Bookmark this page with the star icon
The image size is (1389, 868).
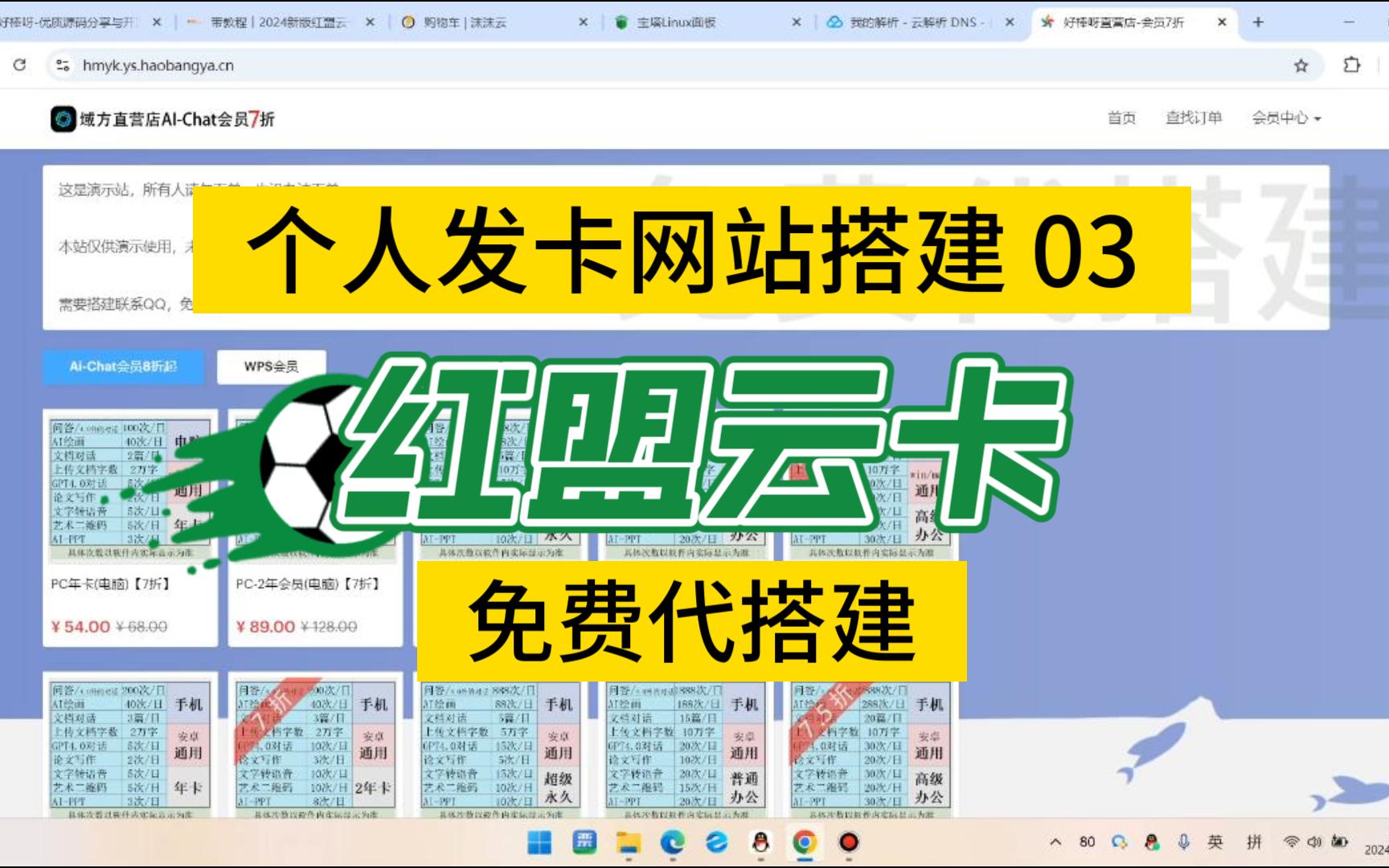tap(1301, 66)
